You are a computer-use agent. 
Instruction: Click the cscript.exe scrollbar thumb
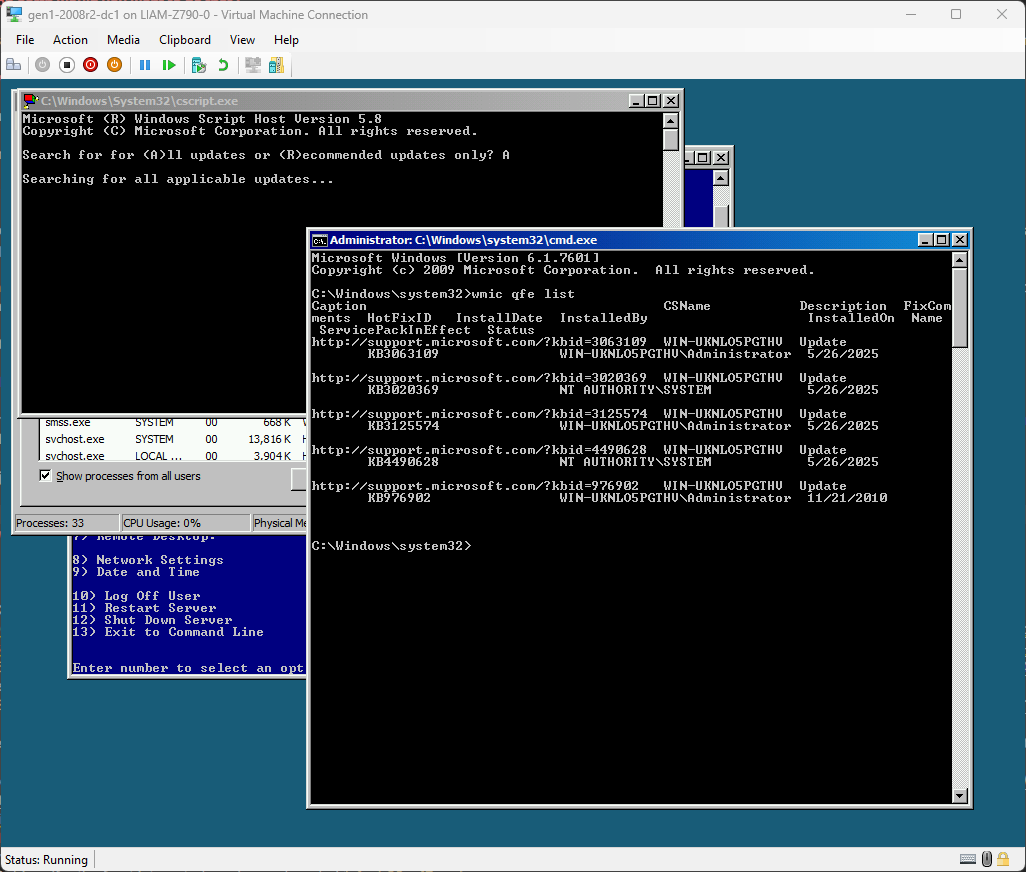pyautogui.click(x=670, y=140)
